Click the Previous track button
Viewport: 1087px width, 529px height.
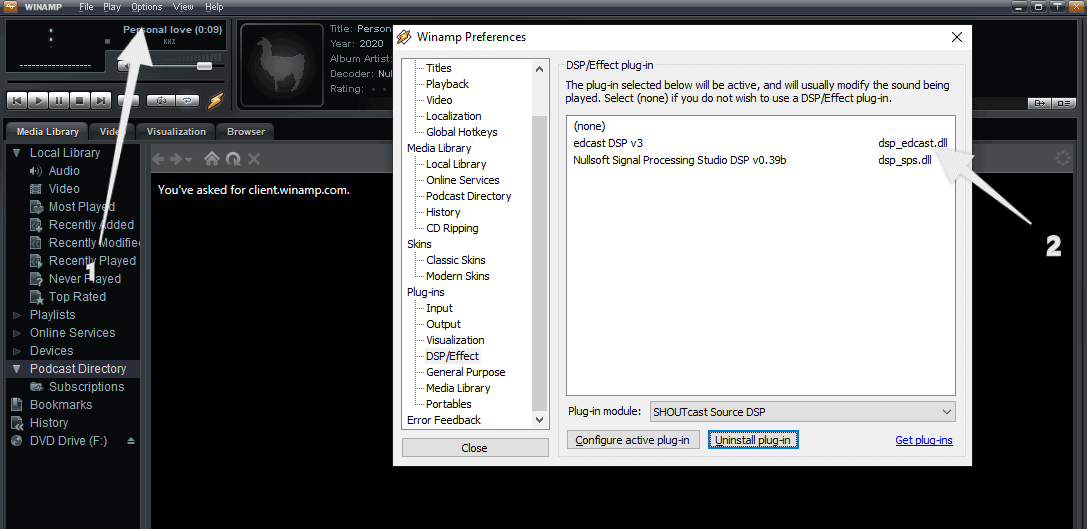pos(17,101)
